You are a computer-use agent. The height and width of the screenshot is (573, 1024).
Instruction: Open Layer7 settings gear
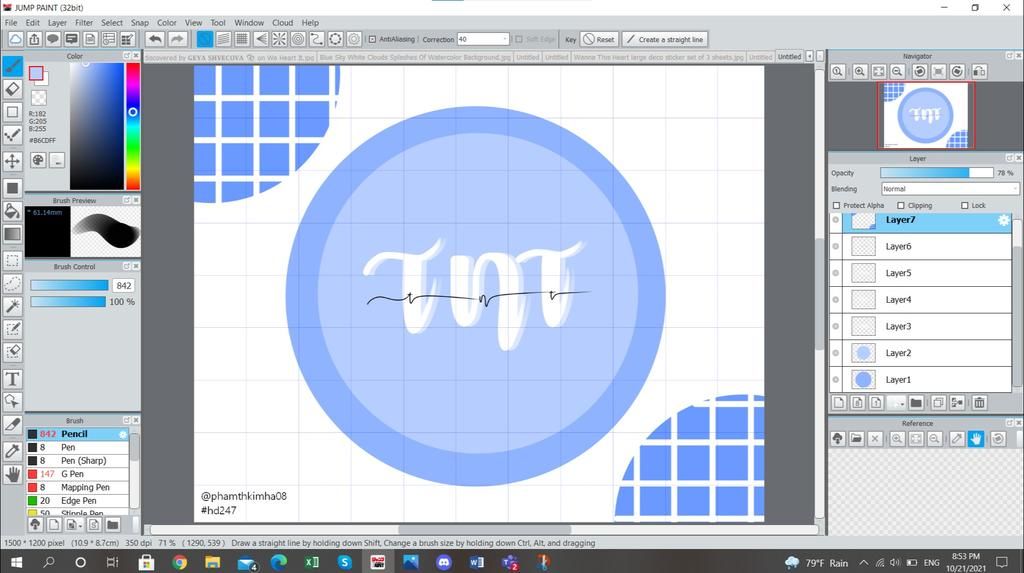tap(1004, 221)
